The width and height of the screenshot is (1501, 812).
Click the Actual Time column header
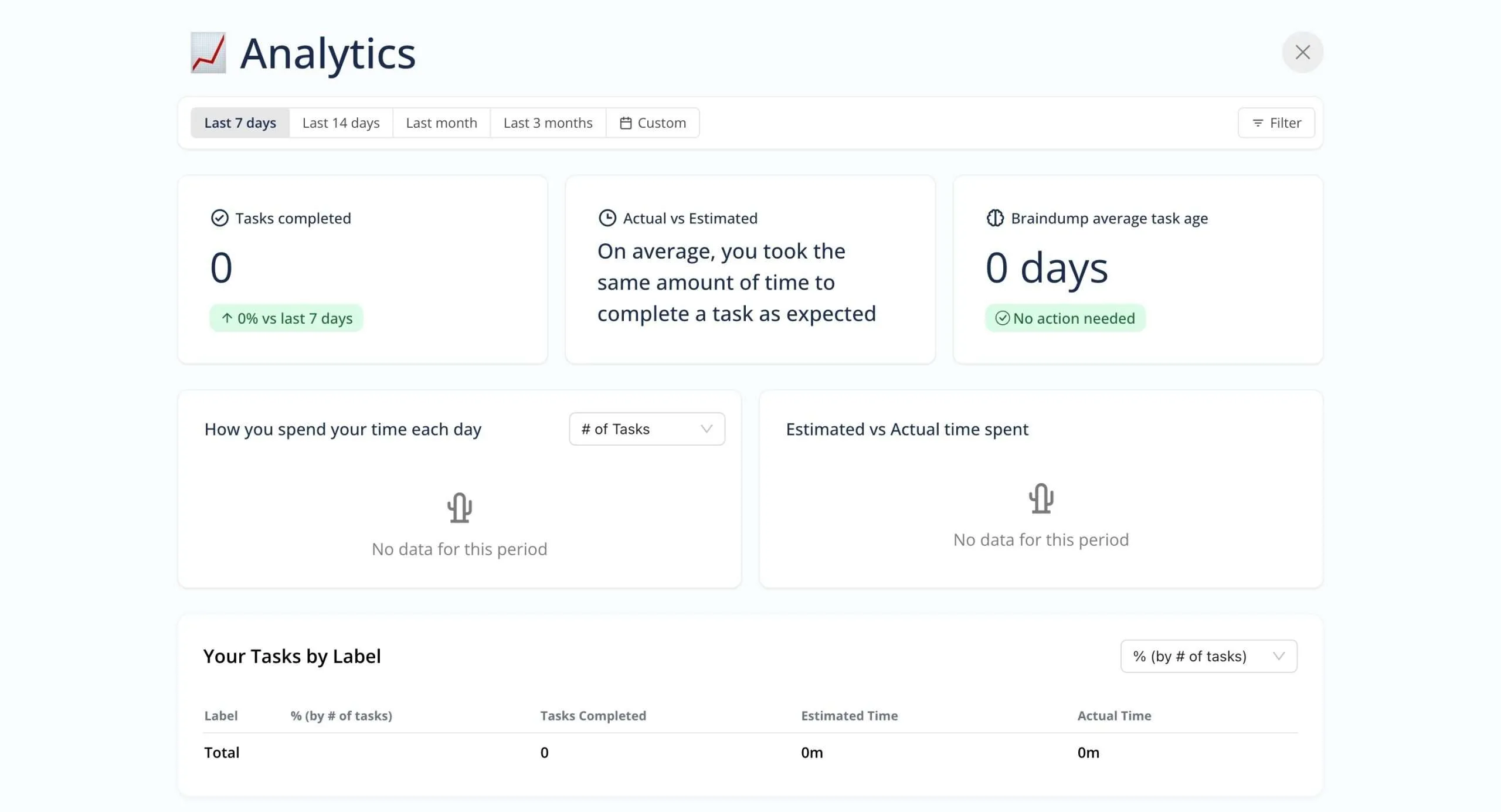(x=1114, y=715)
